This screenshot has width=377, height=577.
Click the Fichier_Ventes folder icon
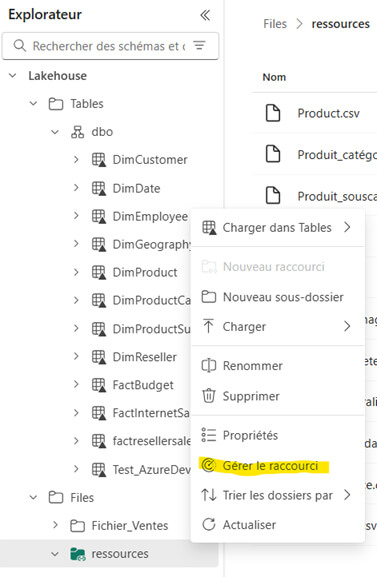click(77, 525)
